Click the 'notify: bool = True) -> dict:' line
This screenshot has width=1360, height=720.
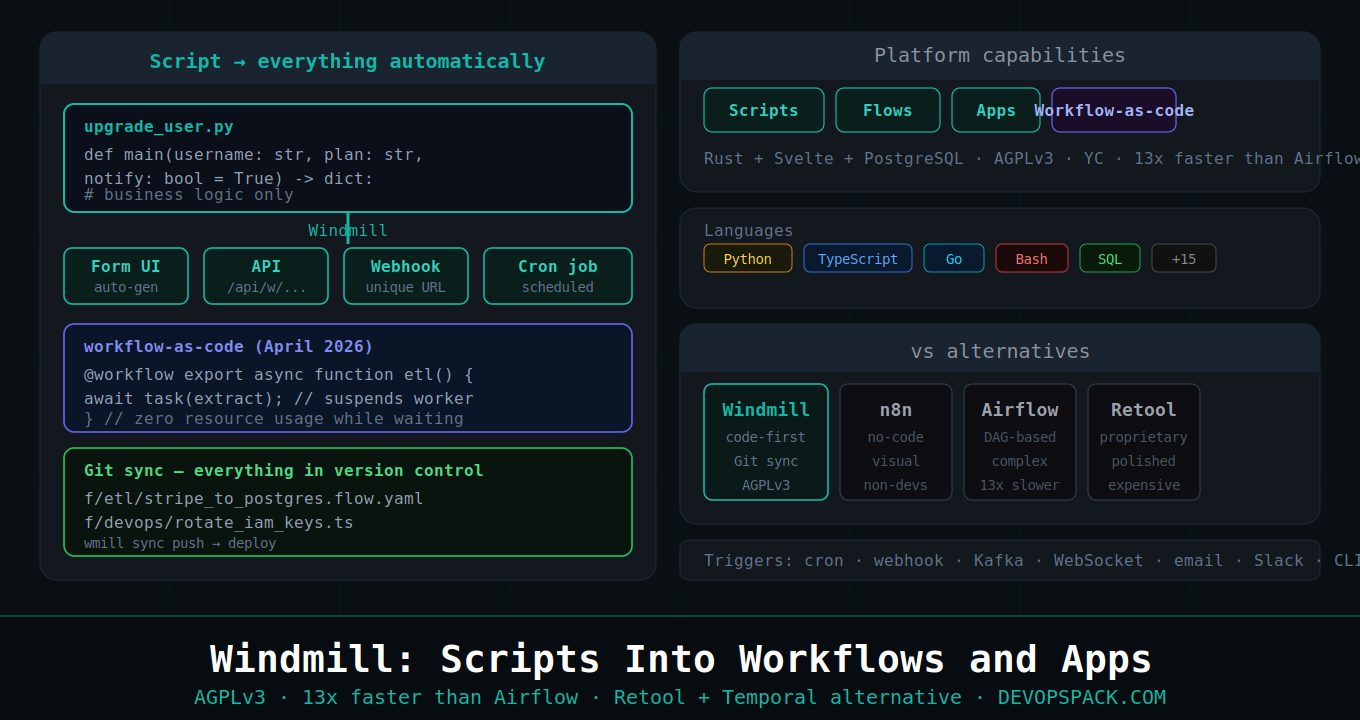pos(229,179)
